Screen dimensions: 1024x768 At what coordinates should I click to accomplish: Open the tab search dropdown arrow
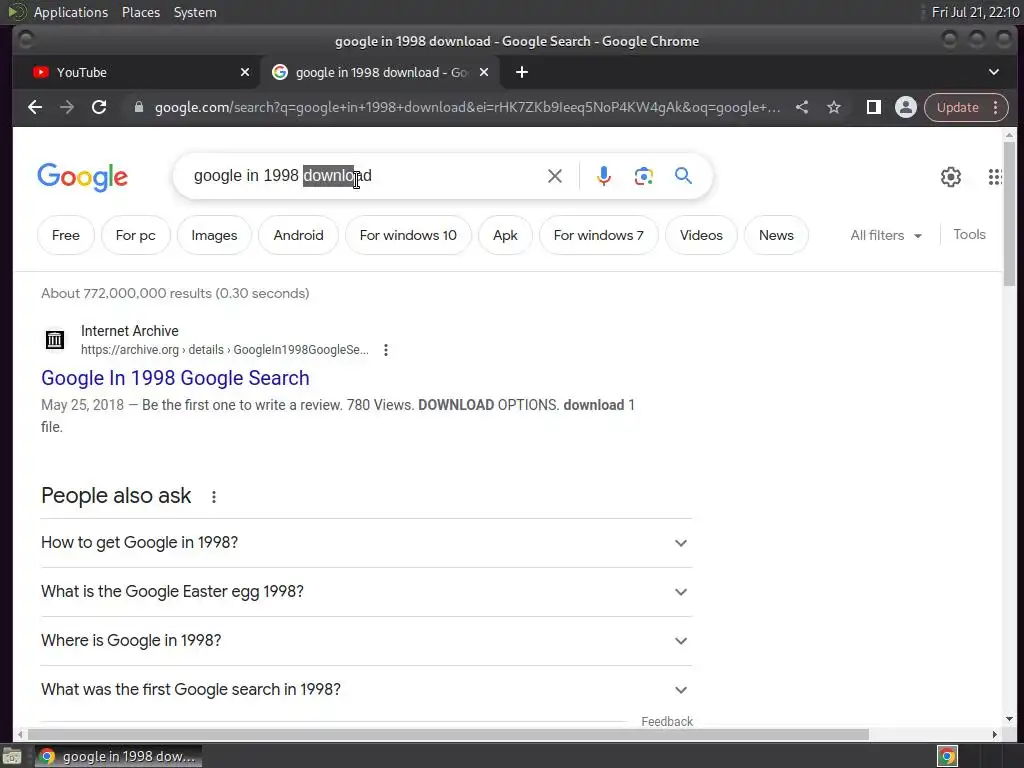993,72
